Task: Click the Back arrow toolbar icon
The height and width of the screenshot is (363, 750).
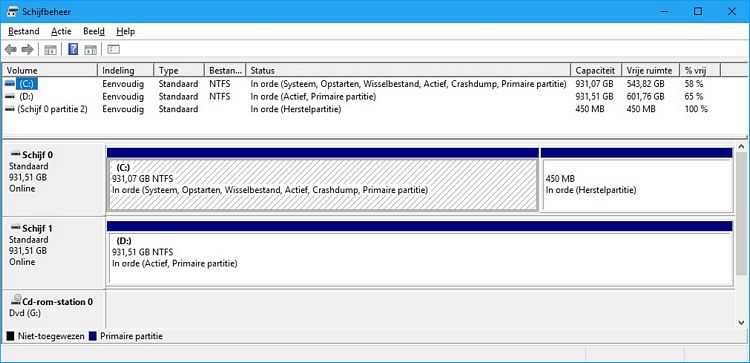Action: (11, 49)
